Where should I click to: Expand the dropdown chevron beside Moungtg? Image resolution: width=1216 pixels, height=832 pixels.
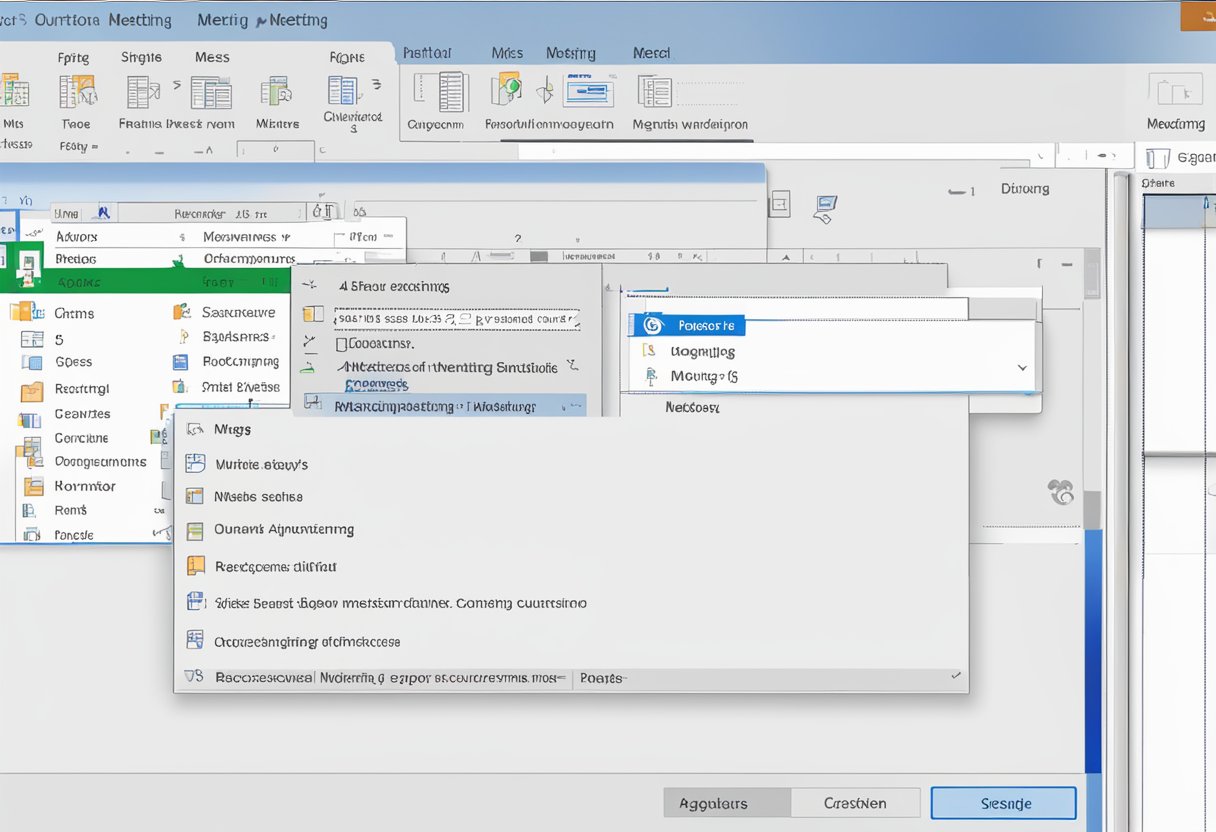(1022, 368)
